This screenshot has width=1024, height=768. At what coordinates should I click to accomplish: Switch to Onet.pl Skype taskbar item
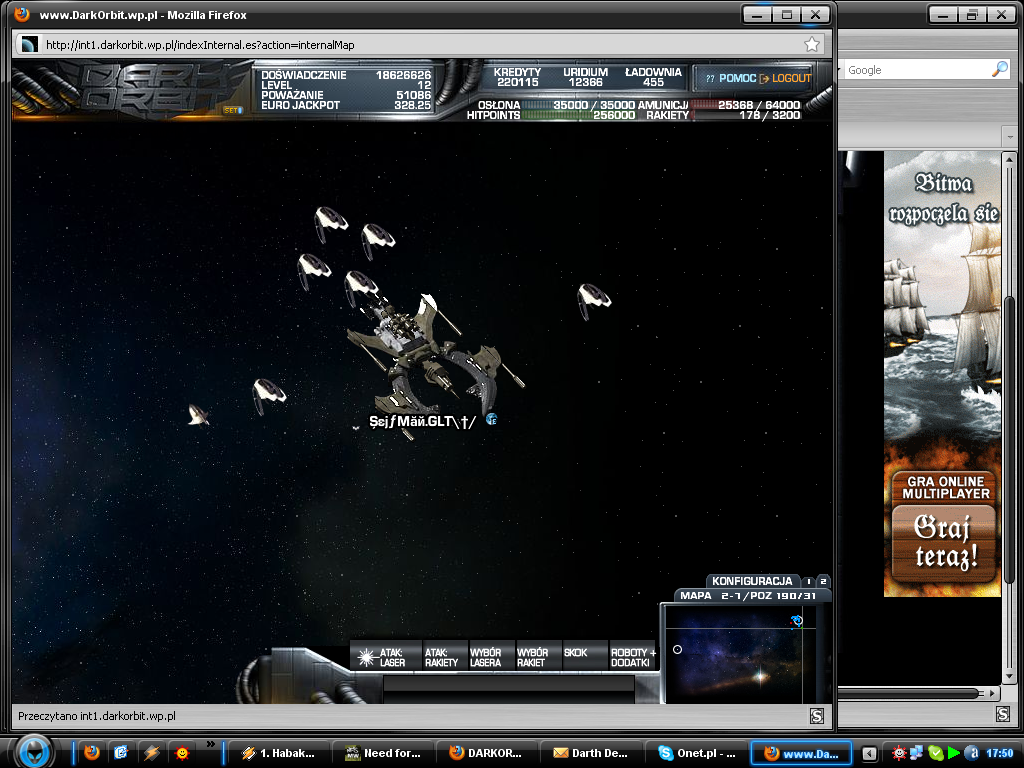[696, 753]
